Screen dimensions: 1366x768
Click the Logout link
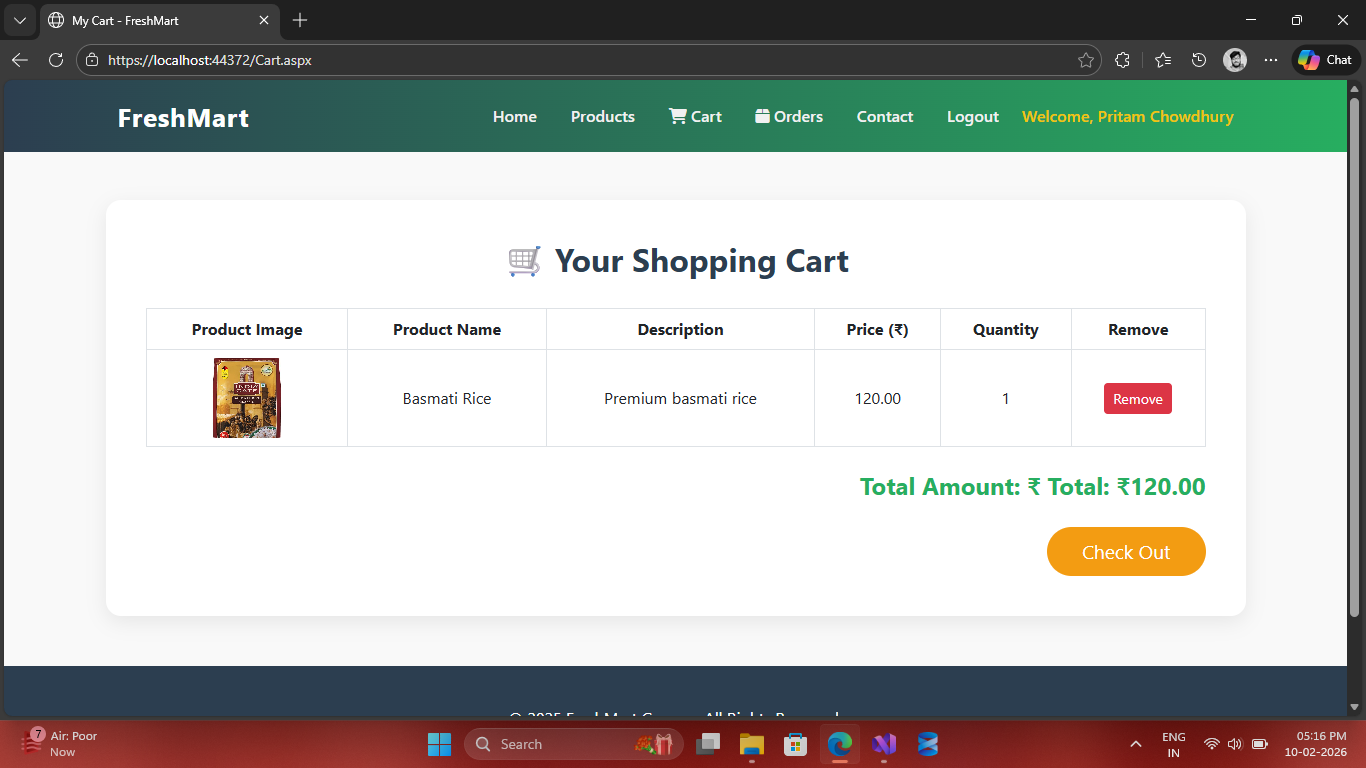tap(972, 117)
